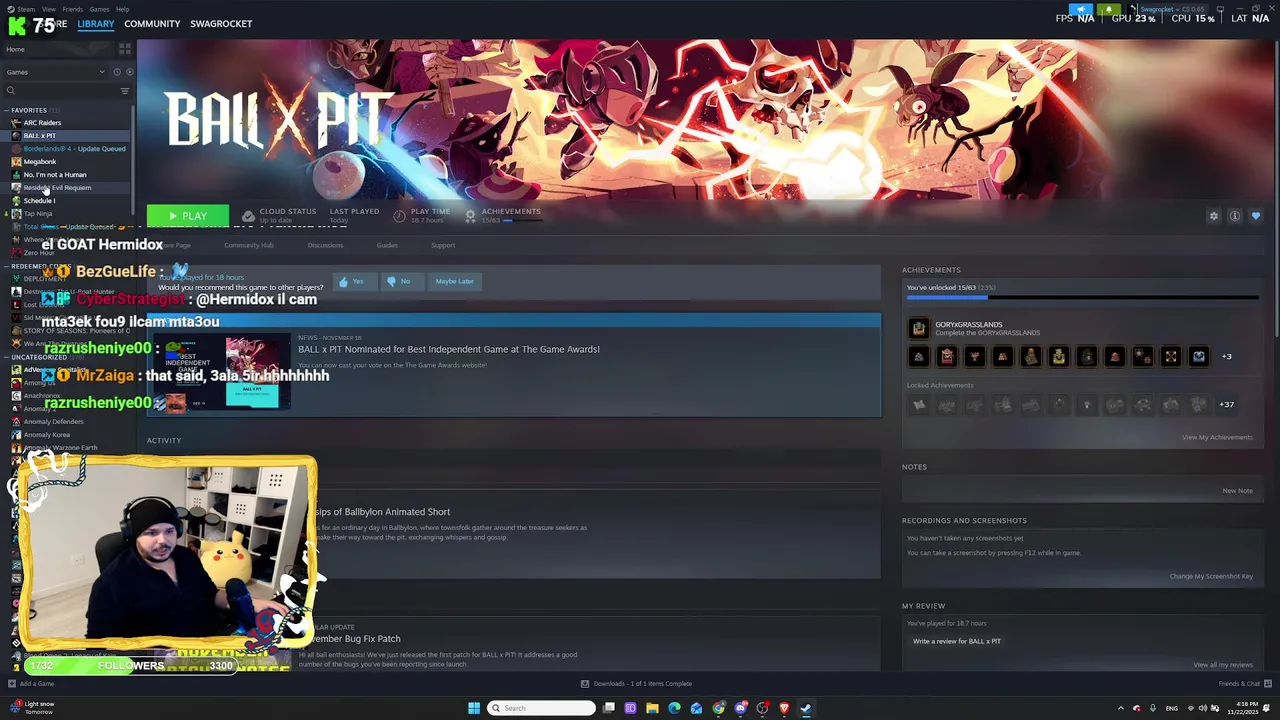Select Resident Evil Requiem in the library

point(57,188)
